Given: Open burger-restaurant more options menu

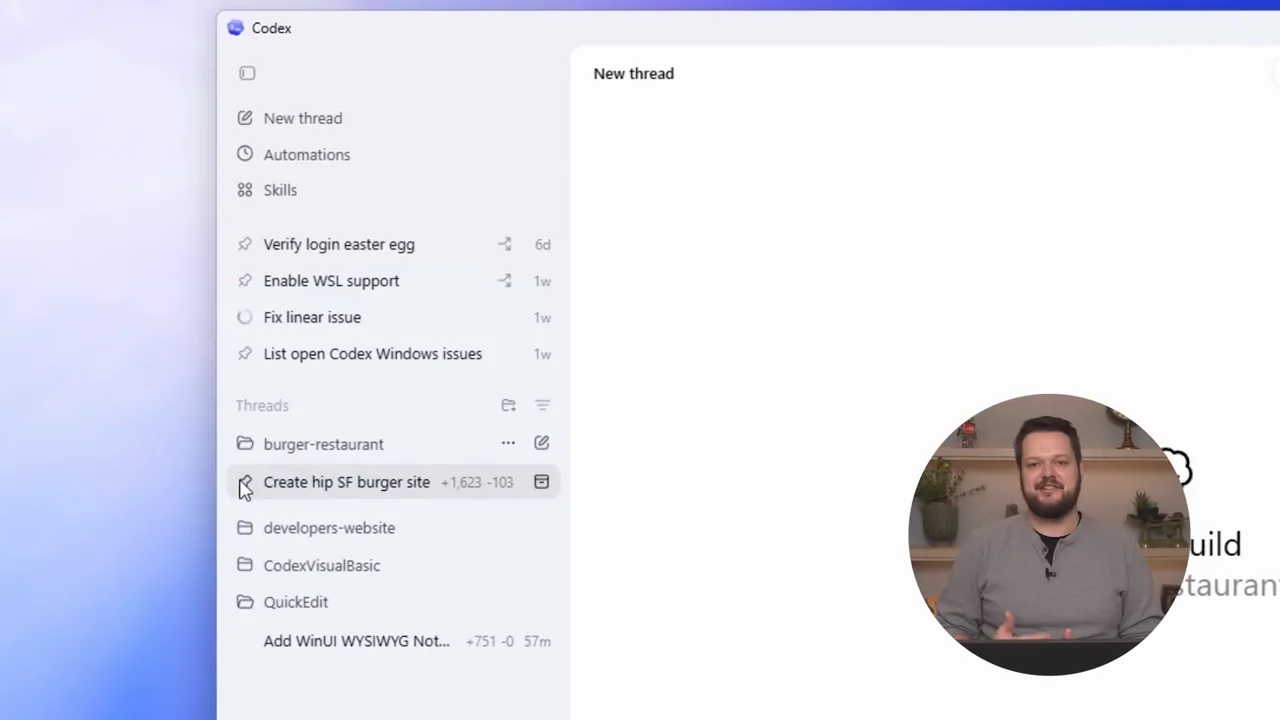Looking at the screenshot, I should pos(508,443).
